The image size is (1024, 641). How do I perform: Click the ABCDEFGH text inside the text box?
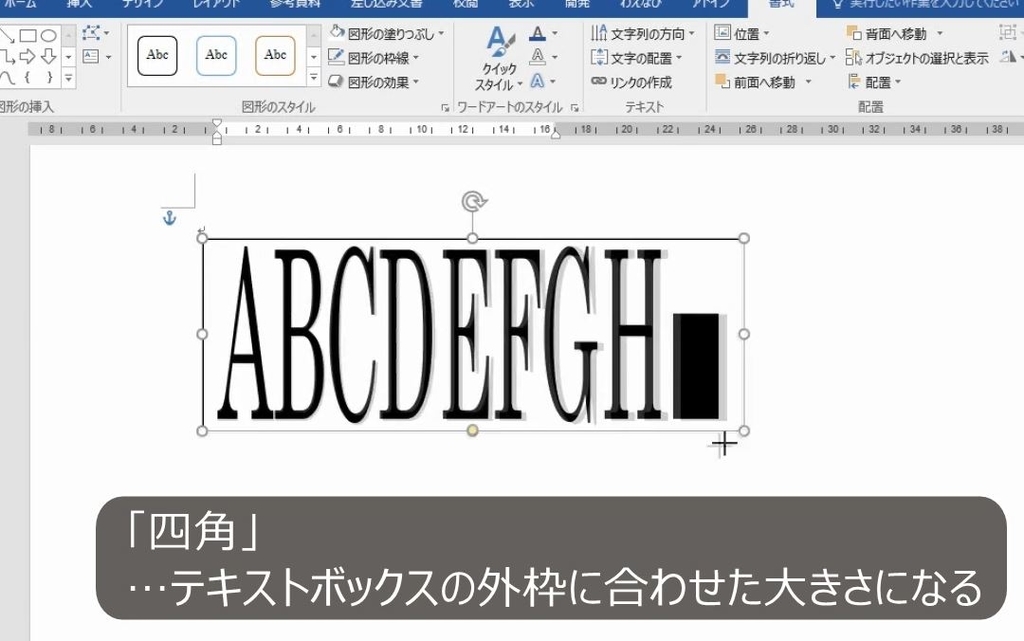point(444,334)
